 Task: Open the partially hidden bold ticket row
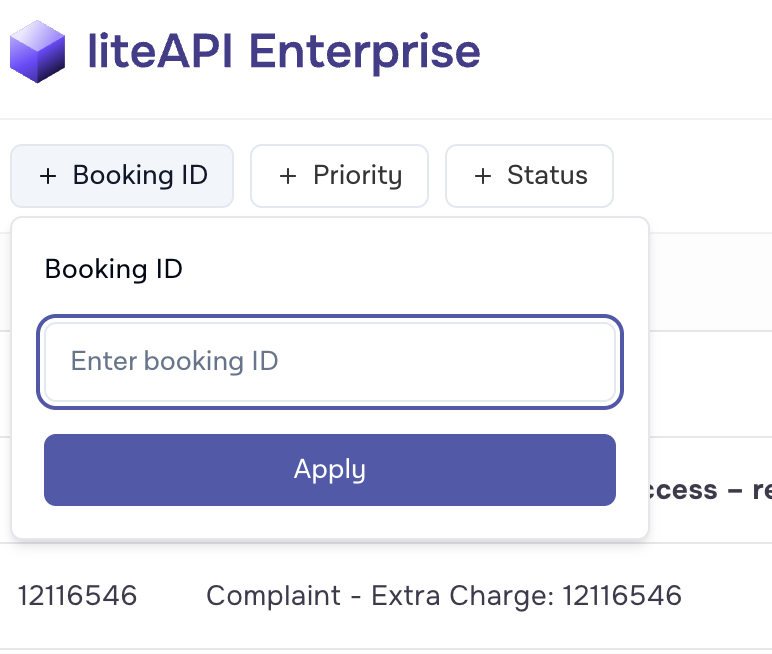pyautogui.click(x=710, y=490)
